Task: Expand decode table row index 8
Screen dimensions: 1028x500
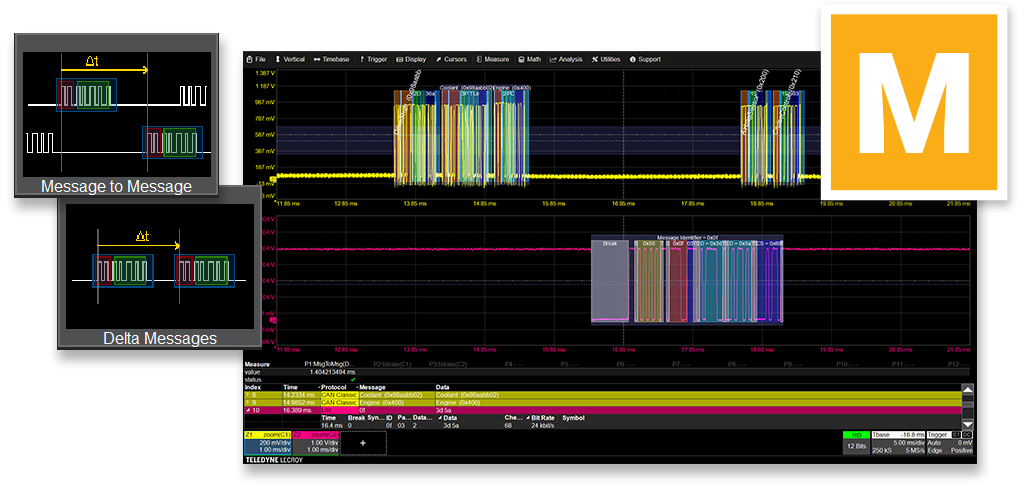Action: [250, 395]
